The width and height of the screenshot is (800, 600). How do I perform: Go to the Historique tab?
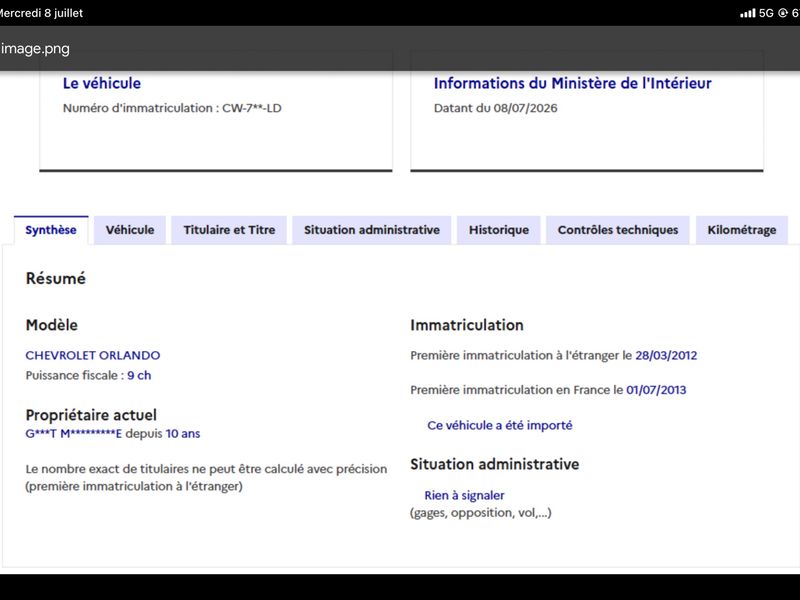pyautogui.click(x=498, y=230)
